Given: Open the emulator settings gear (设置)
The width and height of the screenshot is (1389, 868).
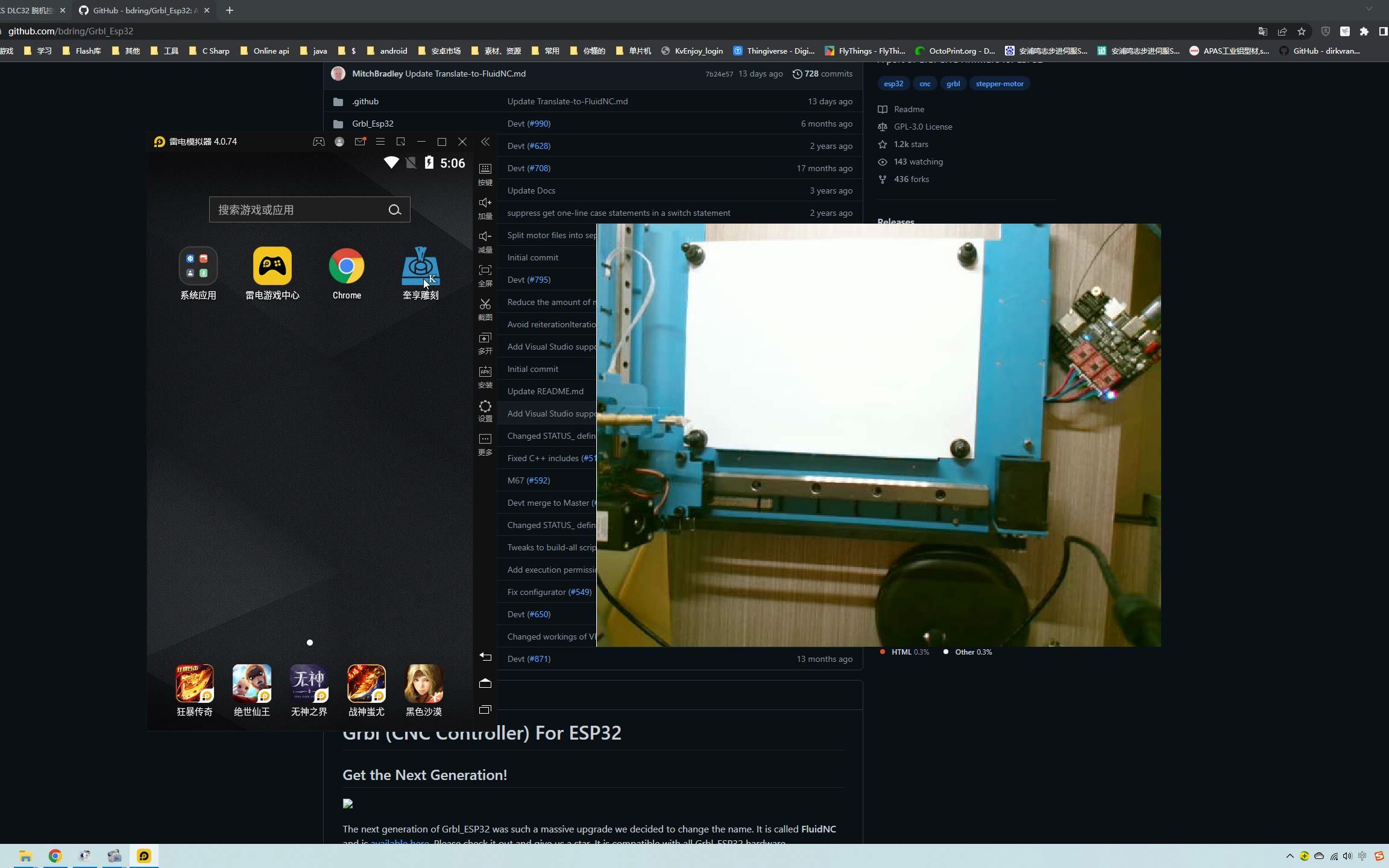Looking at the screenshot, I should (x=485, y=406).
